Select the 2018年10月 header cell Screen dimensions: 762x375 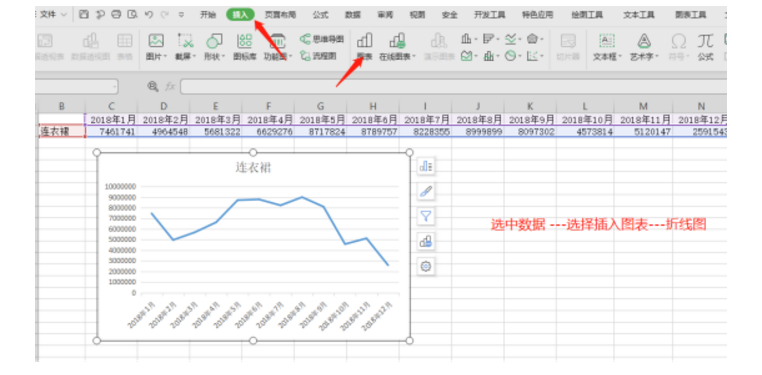coord(585,119)
